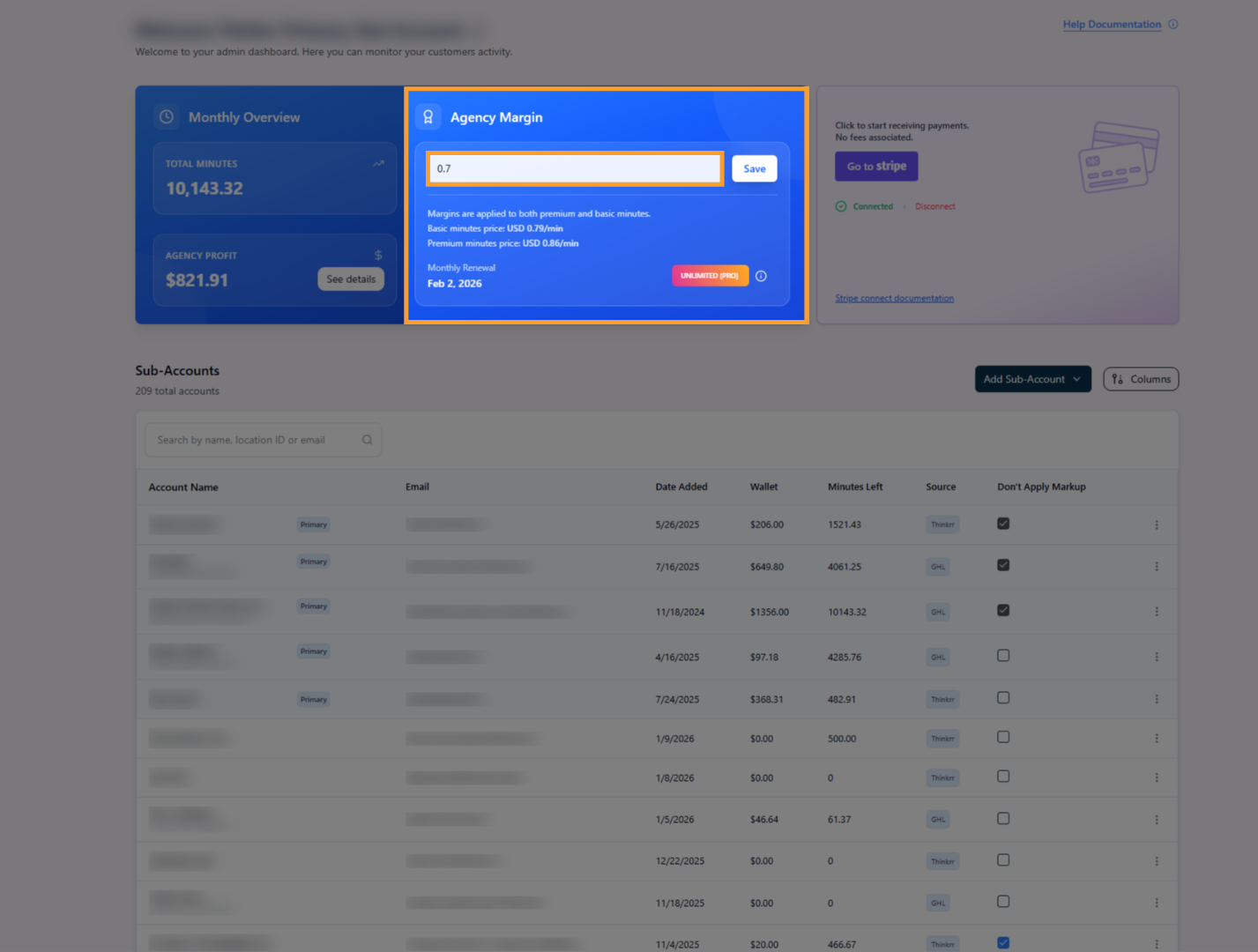Click the Agency Profit value $821.91
The image size is (1258, 952).
click(197, 280)
